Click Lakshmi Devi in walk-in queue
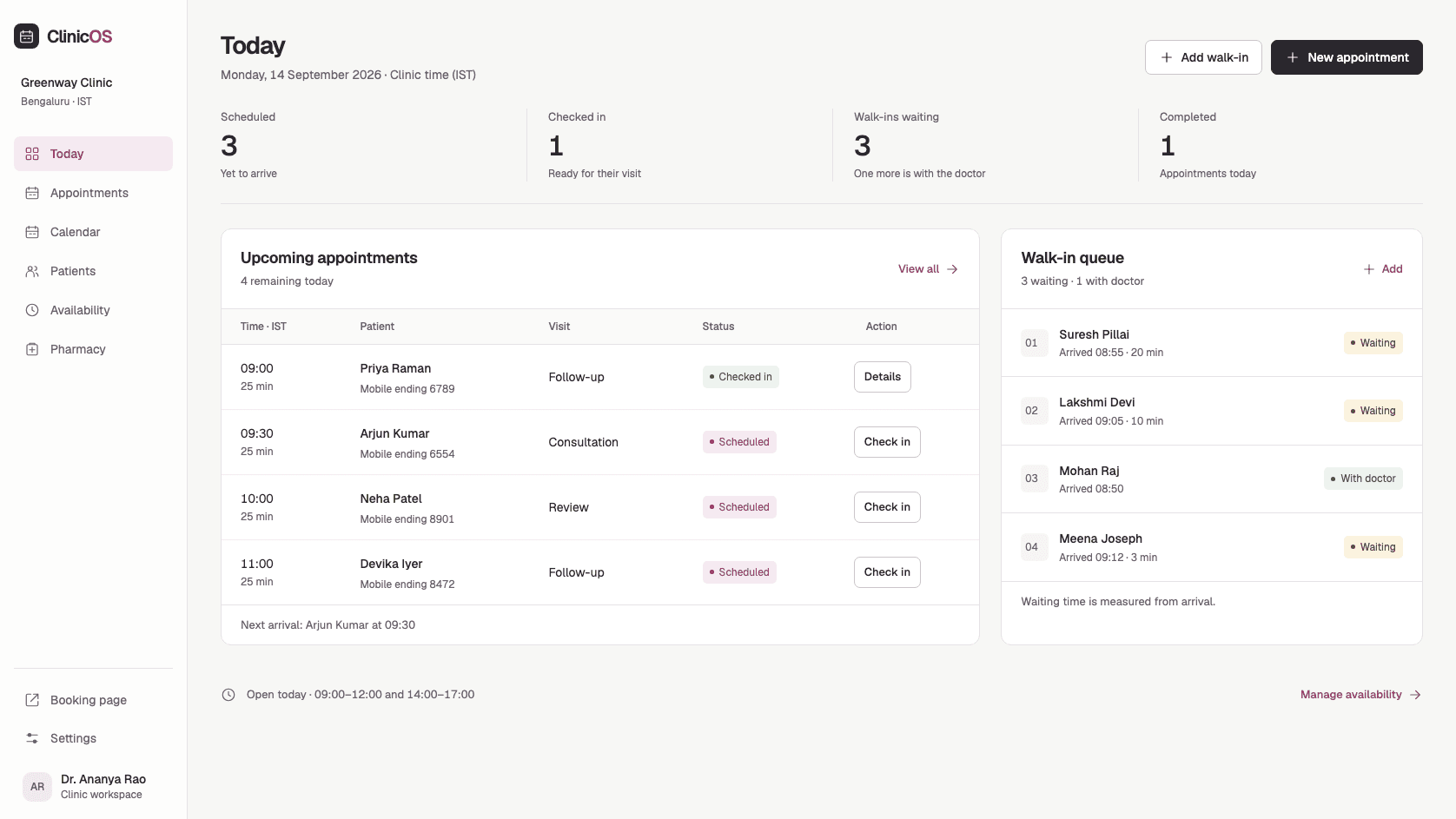Image resolution: width=1456 pixels, height=819 pixels. click(x=1096, y=402)
